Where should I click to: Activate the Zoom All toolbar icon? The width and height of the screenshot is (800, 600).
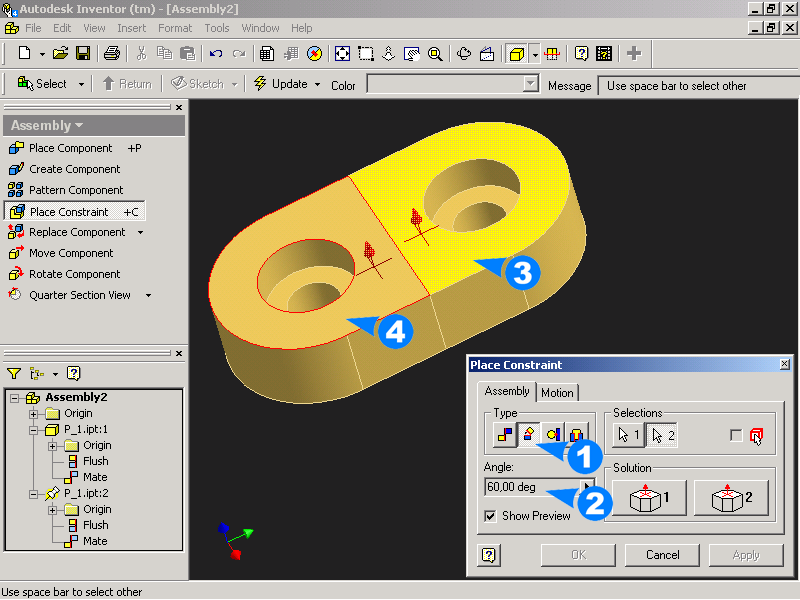[342, 53]
